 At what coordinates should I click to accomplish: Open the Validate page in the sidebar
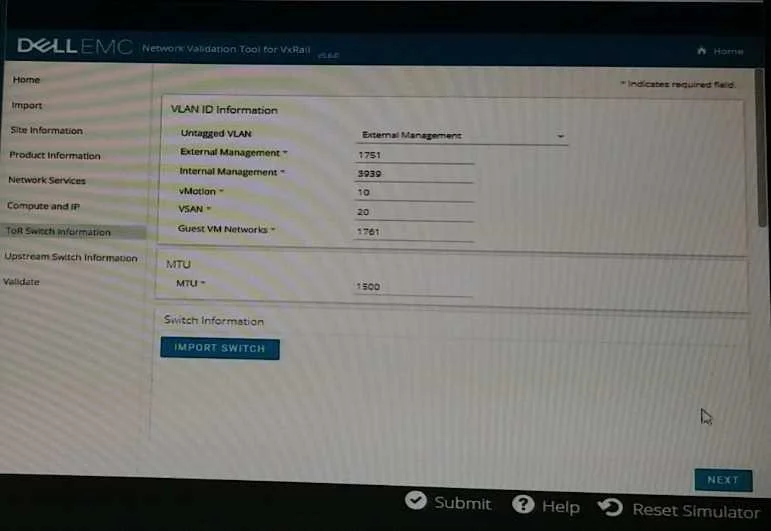click(21, 282)
